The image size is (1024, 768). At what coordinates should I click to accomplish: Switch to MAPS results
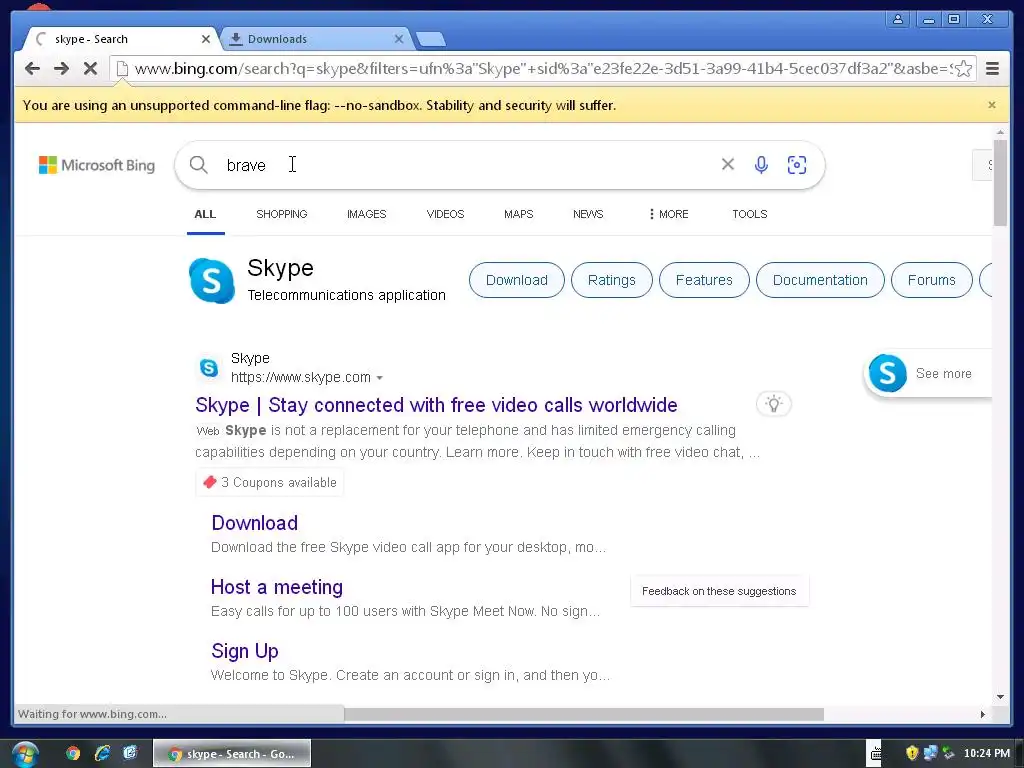(x=519, y=214)
